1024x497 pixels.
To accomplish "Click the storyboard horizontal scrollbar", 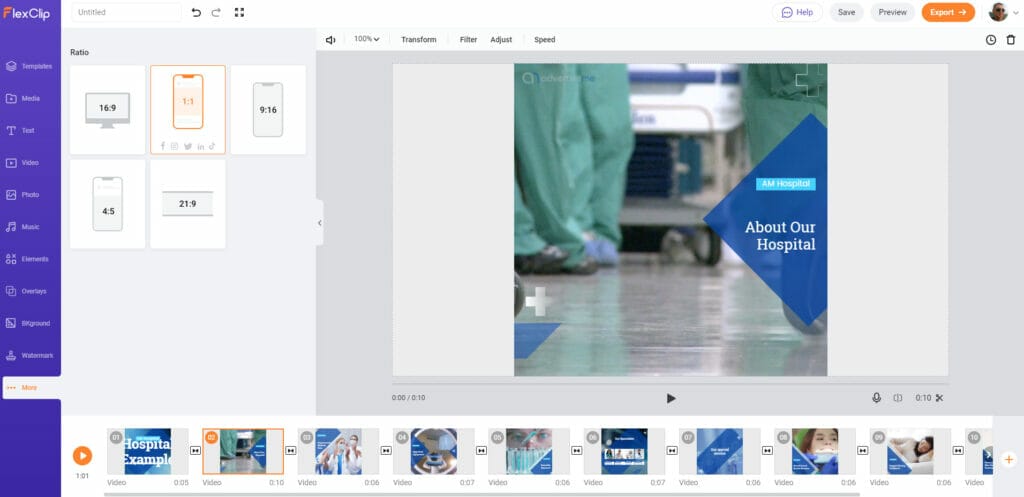I will [481, 494].
